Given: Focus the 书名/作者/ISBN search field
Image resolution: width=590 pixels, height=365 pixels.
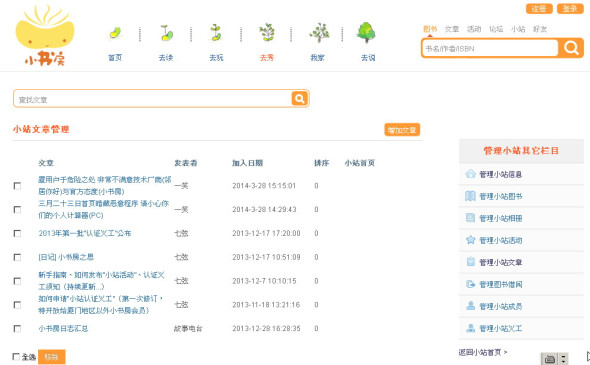Looking at the screenshot, I should click(490, 48).
